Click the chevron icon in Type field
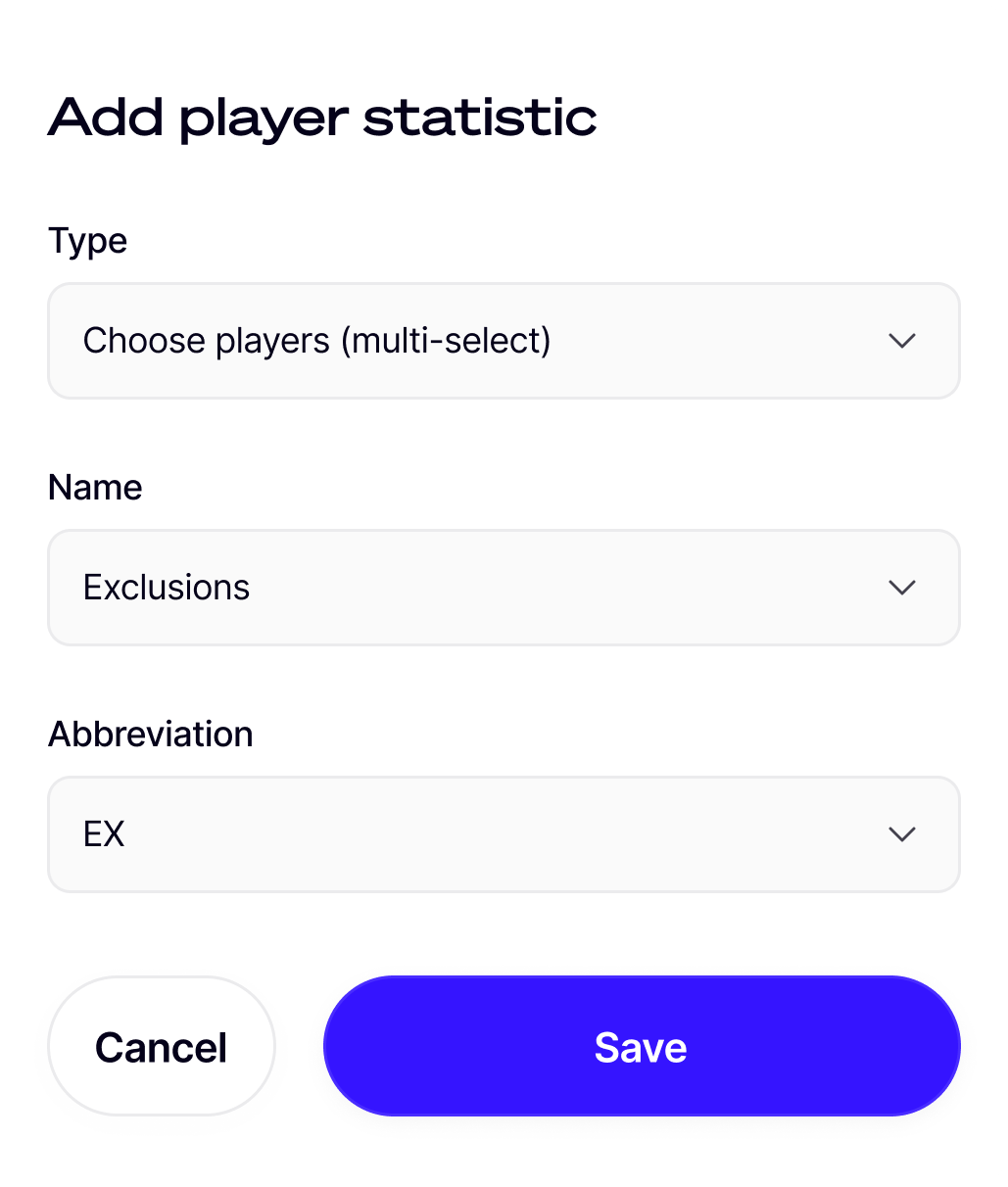Screen dimensions: 1008x1187 pos(901,341)
